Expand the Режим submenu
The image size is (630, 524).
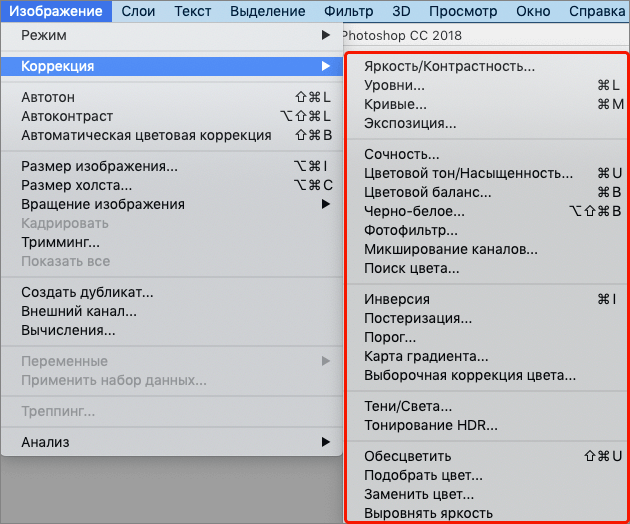[x=172, y=35]
